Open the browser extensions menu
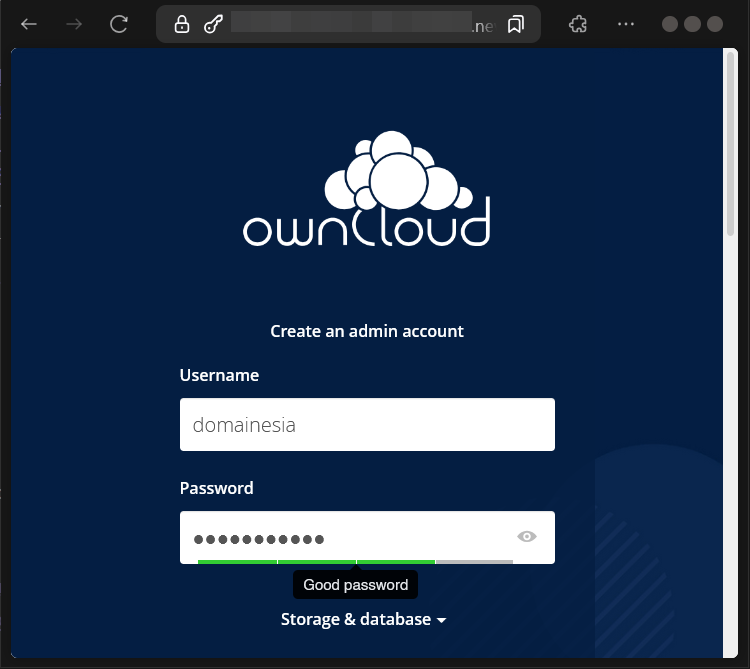The image size is (750, 669). [578, 24]
